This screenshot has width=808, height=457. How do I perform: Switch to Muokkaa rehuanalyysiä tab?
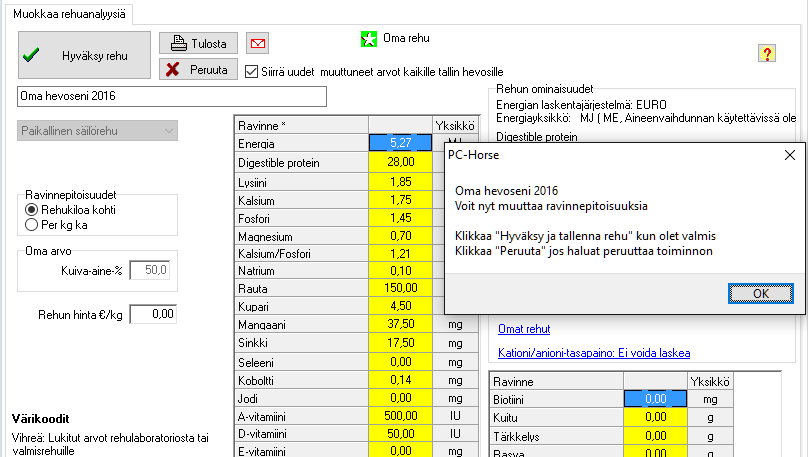pyautogui.click(x=68, y=11)
